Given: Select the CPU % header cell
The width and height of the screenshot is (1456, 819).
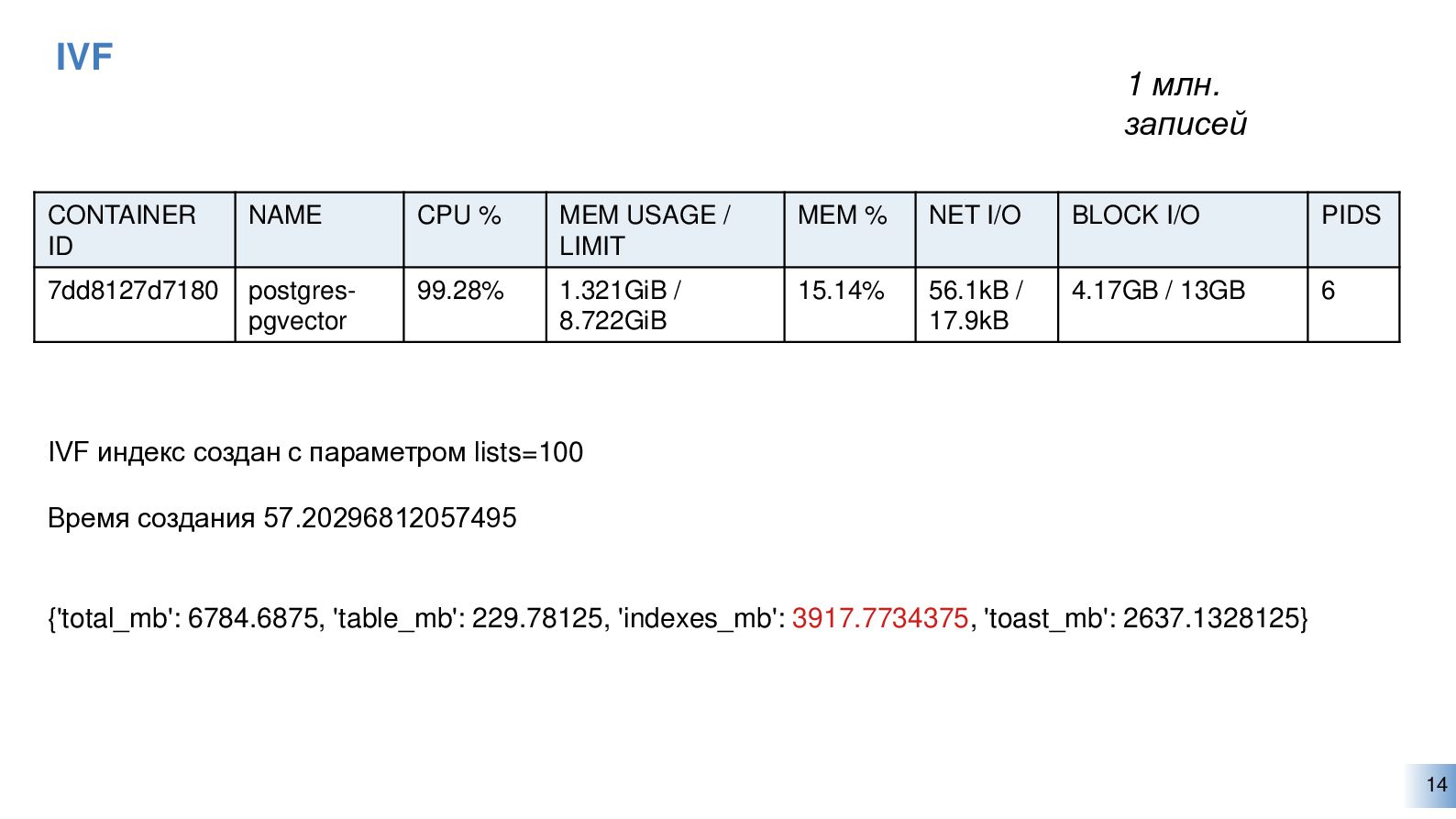Looking at the screenshot, I should pos(475,230).
